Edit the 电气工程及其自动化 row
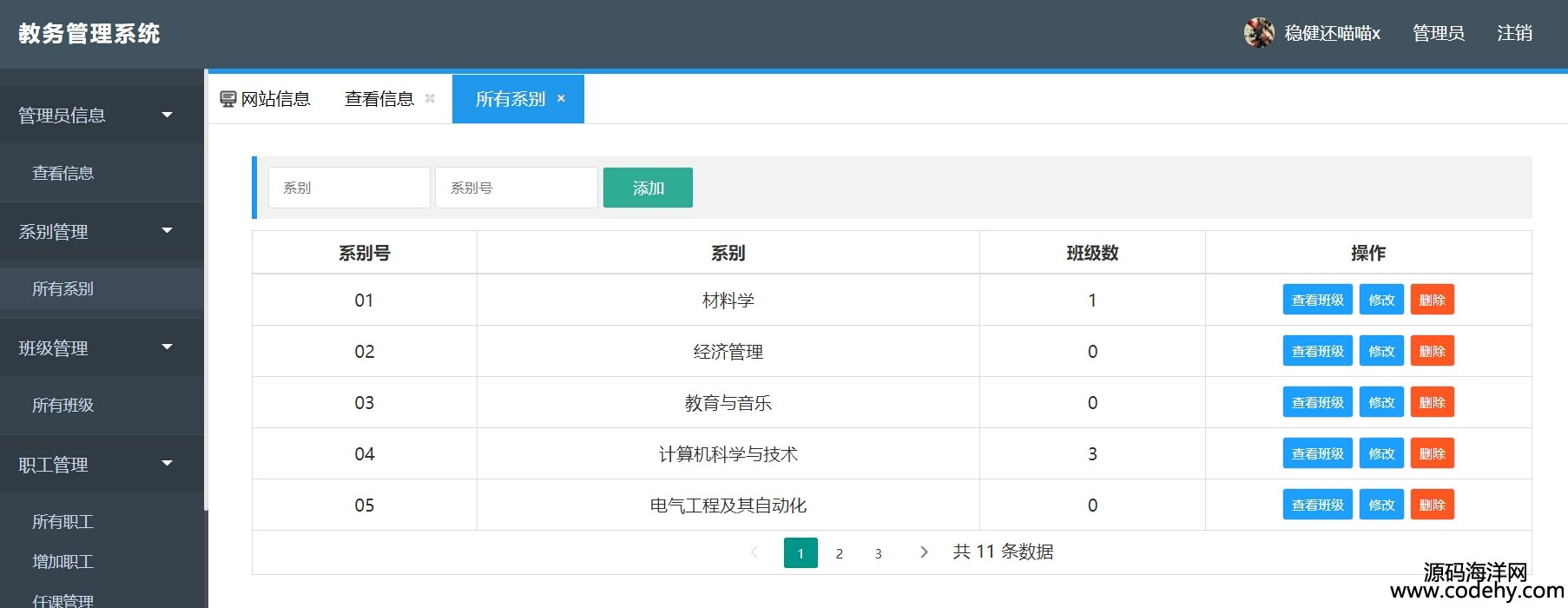This screenshot has width=1568, height=608. point(1381,505)
